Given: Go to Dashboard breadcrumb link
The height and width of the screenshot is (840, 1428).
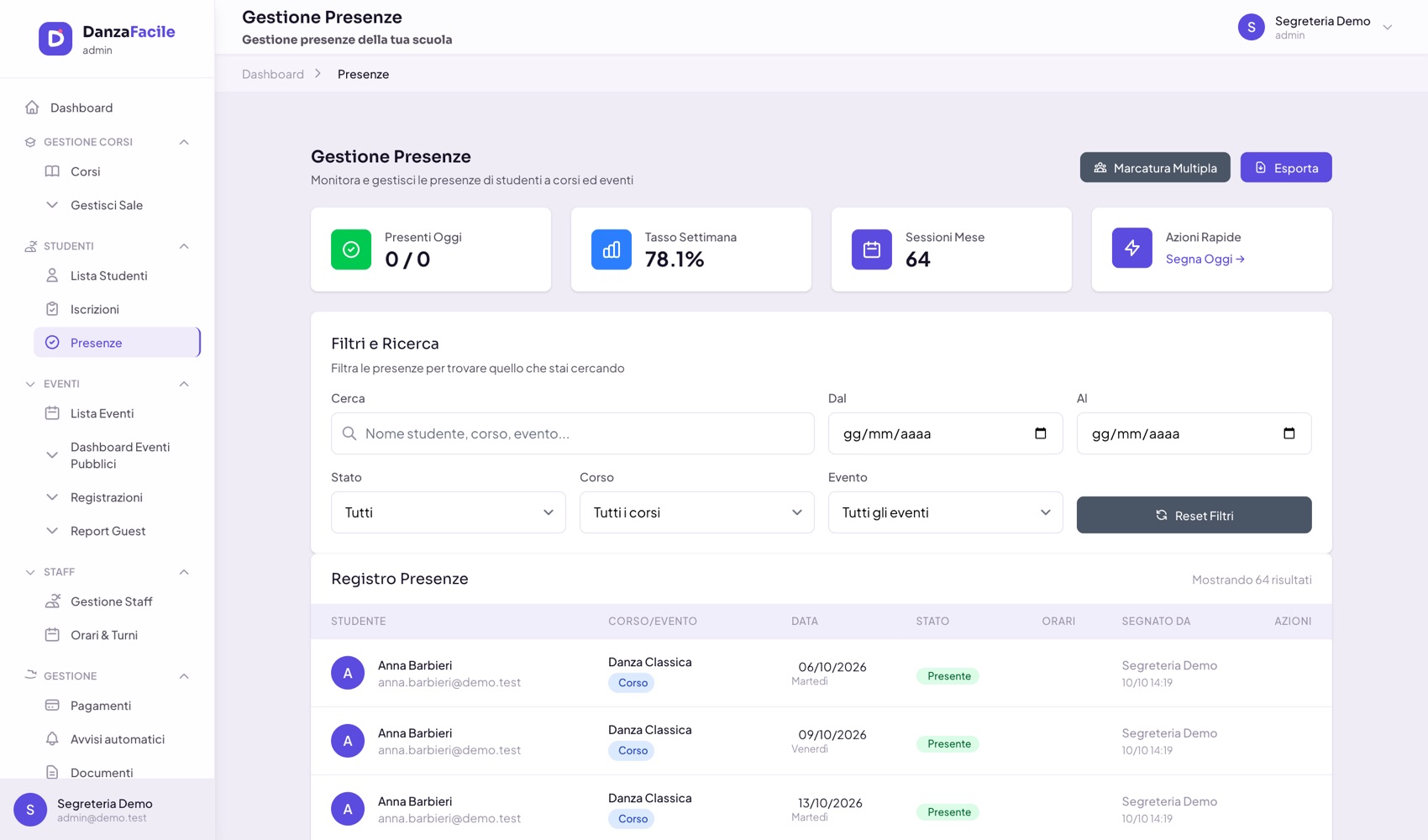Looking at the screenshot, I should (x=273, y=74).
